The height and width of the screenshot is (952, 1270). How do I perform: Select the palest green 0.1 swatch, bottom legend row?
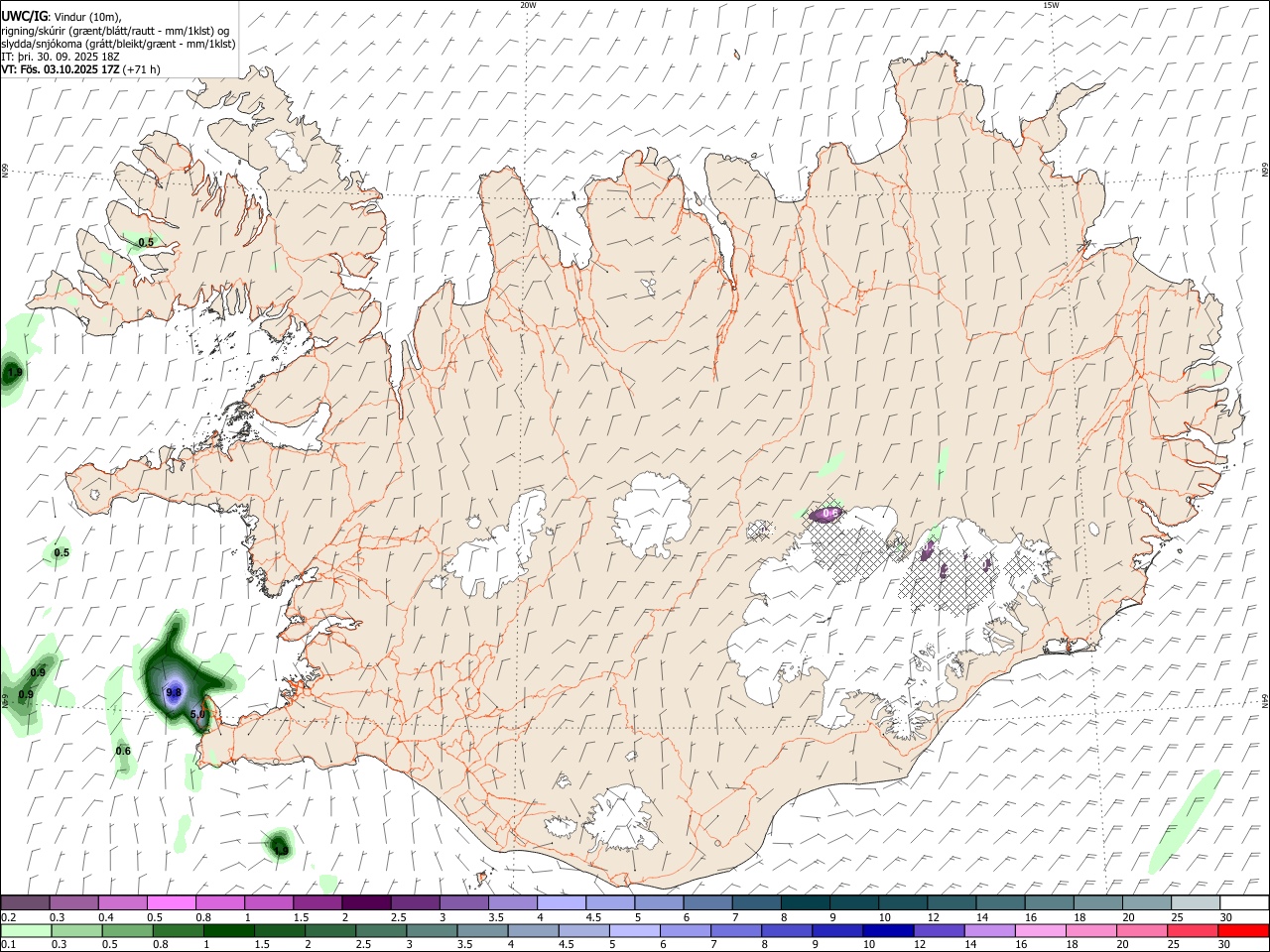tap(26, 930)
